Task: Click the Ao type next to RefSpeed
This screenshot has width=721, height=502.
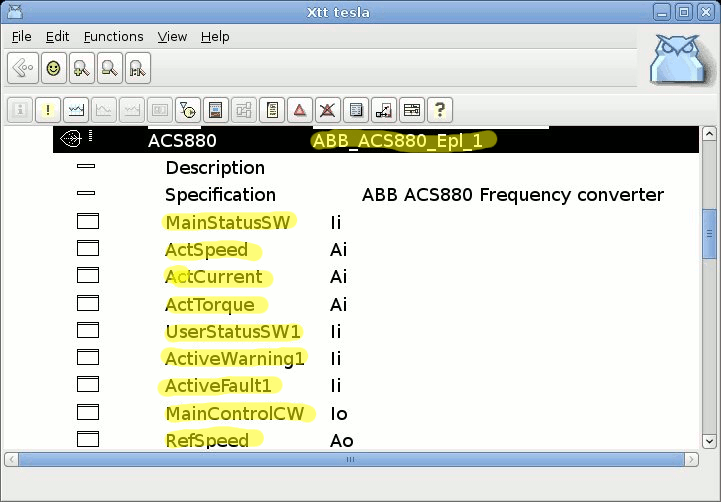Action: pos(342,441)
